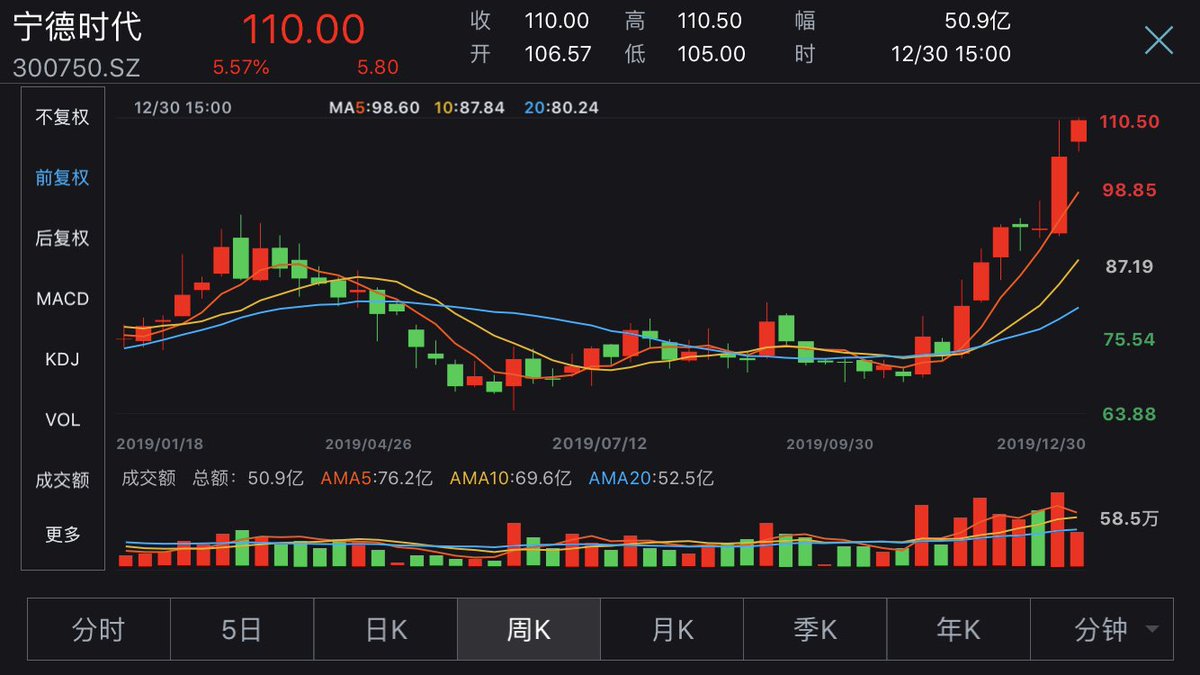The width and height of the screenshot is (1200, 675).
Task: Click the 58.5万 volume axis label
Action: pos(1129,518)
